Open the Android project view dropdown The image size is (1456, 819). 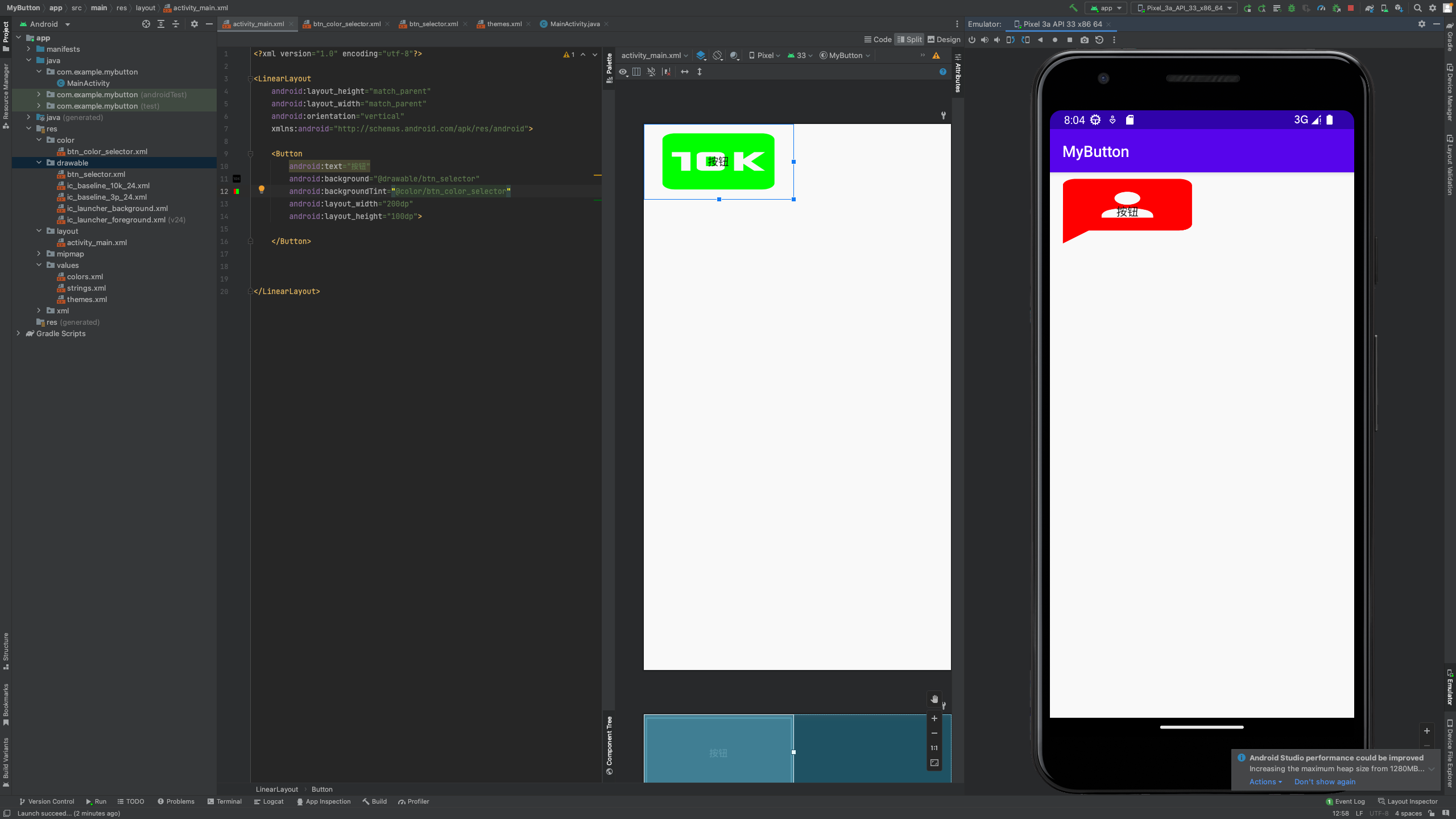pyautogui.click(x=44, y=24)
